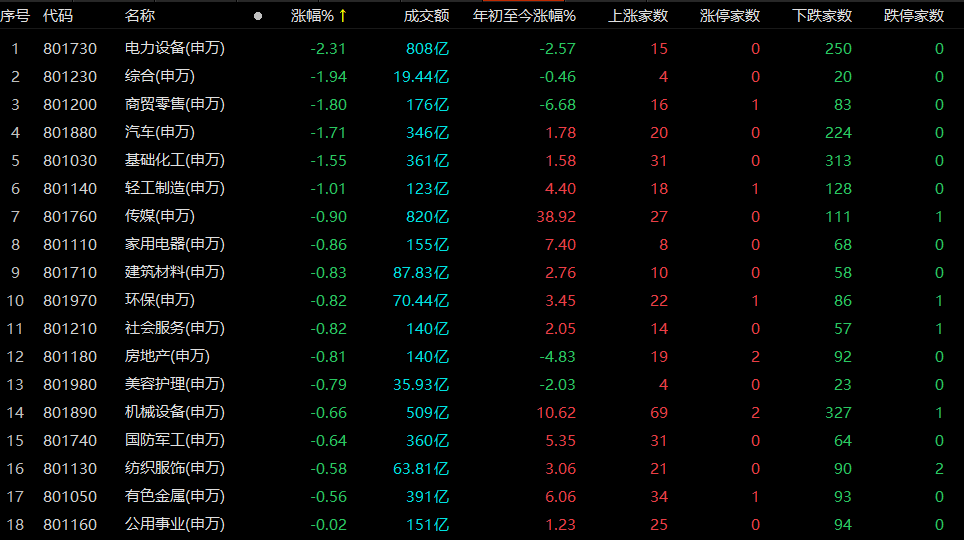Image resolution: width=964 pixels, height=540 pixels.
Task: Sort by 涨幅% column header
Action: [x=312, y=16]
